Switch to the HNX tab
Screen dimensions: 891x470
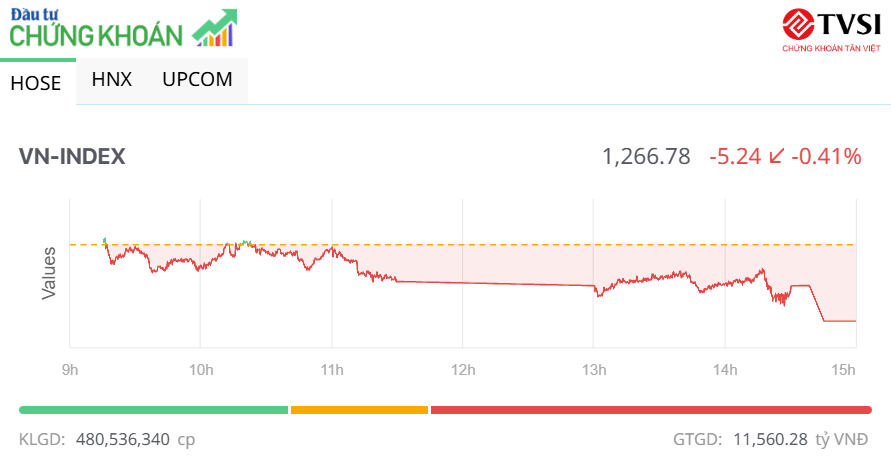(111, 79)
